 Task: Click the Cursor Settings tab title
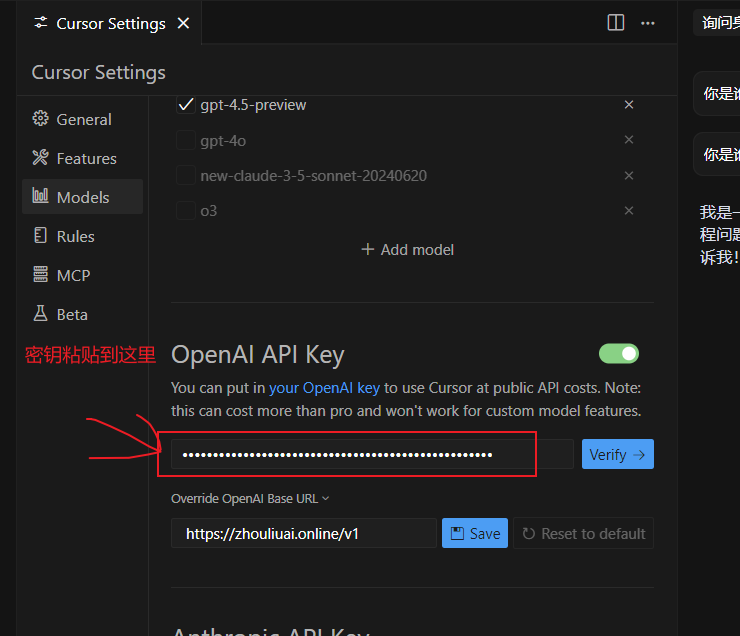(x=111, y=24)
